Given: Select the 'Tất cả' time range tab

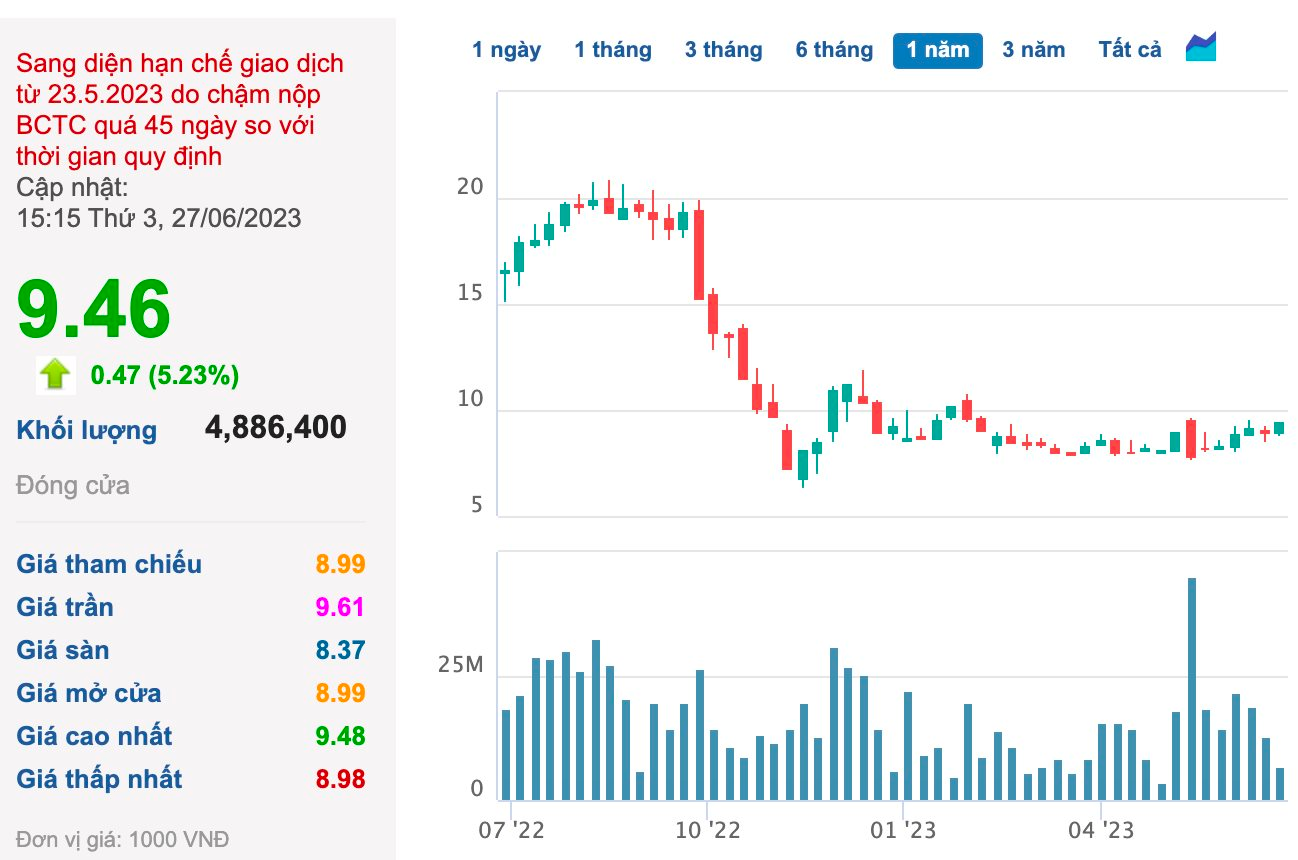Looking at the screenshot, I should pyautogui.click(x=1130, y=50).
